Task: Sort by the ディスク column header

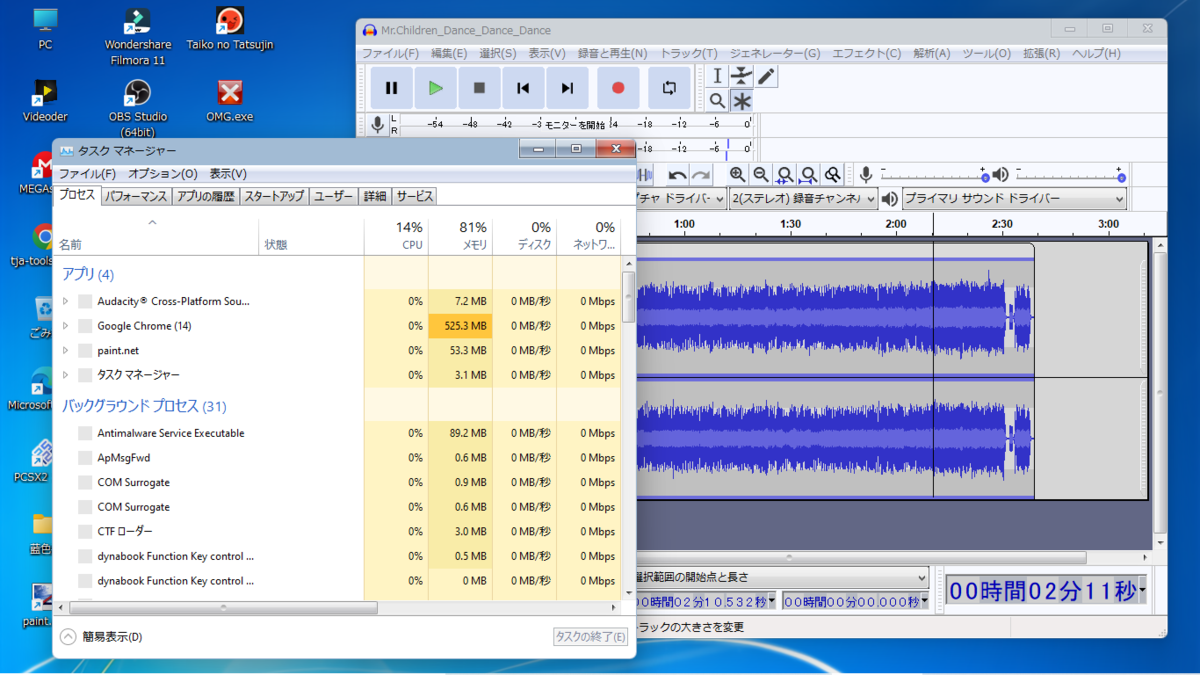Action: pos(524,236)
